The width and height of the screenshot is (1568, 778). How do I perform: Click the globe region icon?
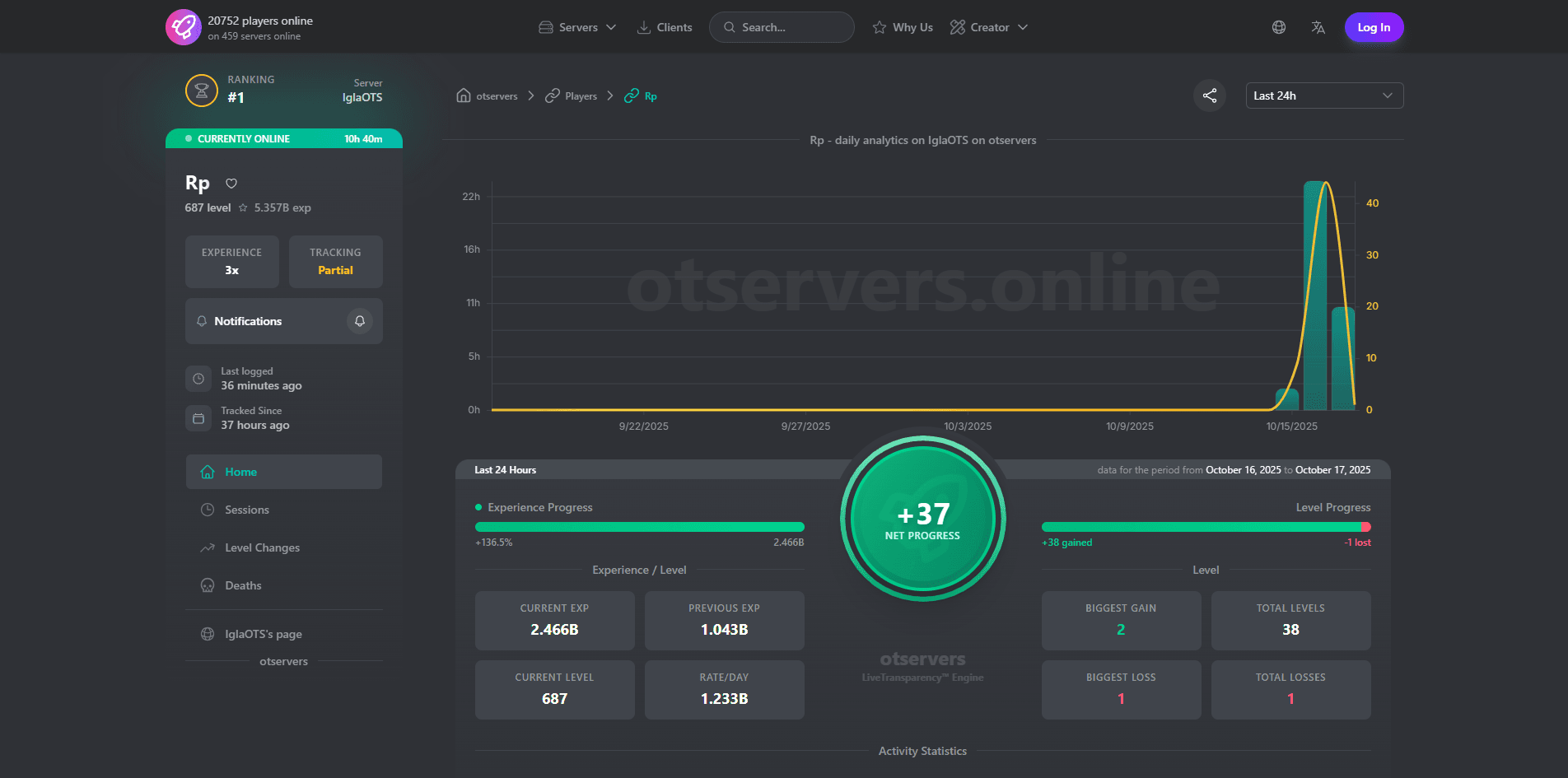pos(1279,27)
